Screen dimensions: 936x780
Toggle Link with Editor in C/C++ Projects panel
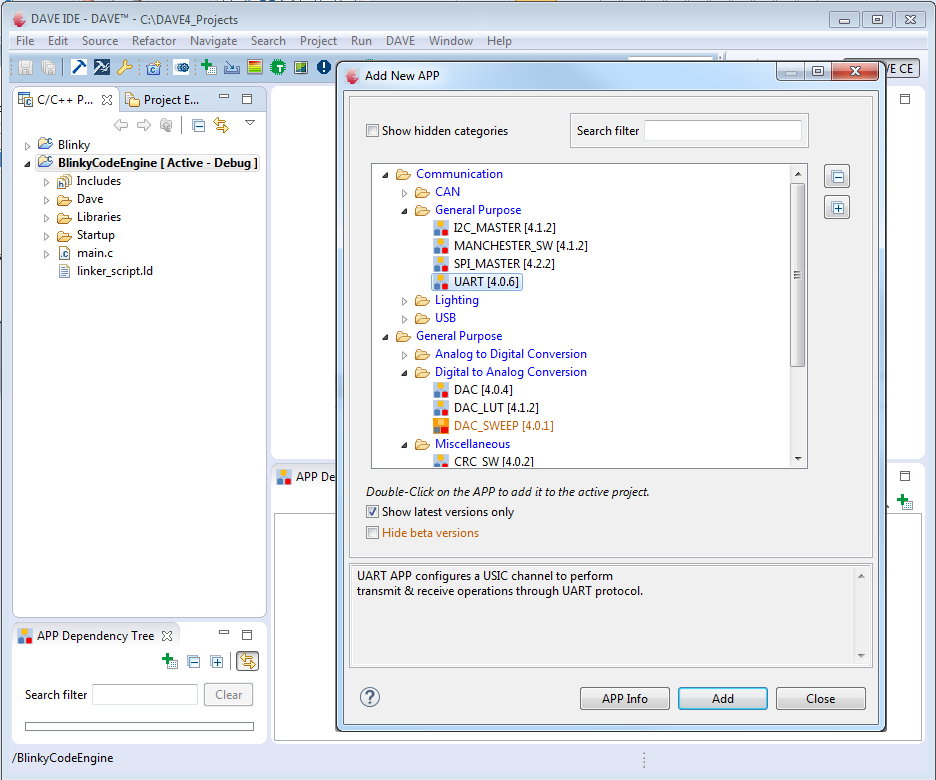(221, 125)
